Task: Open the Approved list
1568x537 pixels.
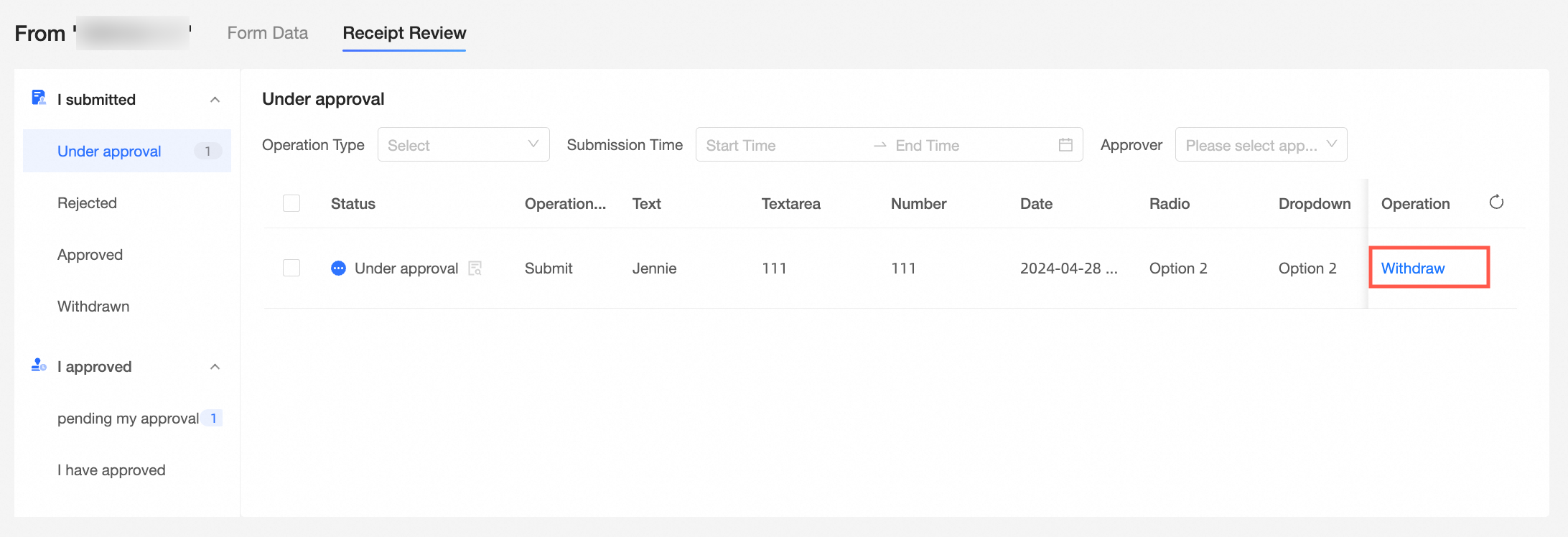Action: [90, 255]
